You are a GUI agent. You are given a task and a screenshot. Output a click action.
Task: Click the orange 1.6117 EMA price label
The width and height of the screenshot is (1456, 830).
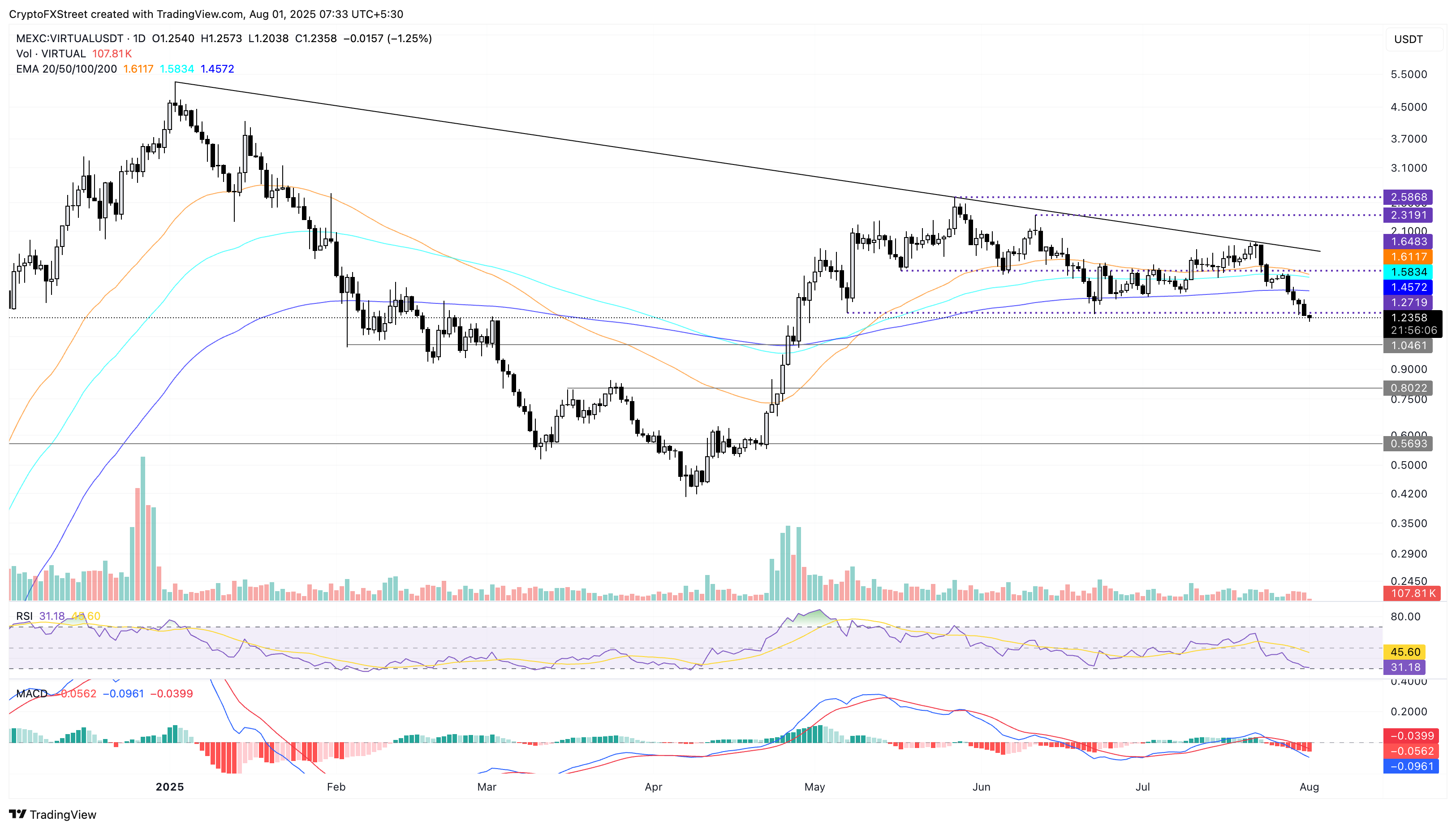click(1408, 257)
